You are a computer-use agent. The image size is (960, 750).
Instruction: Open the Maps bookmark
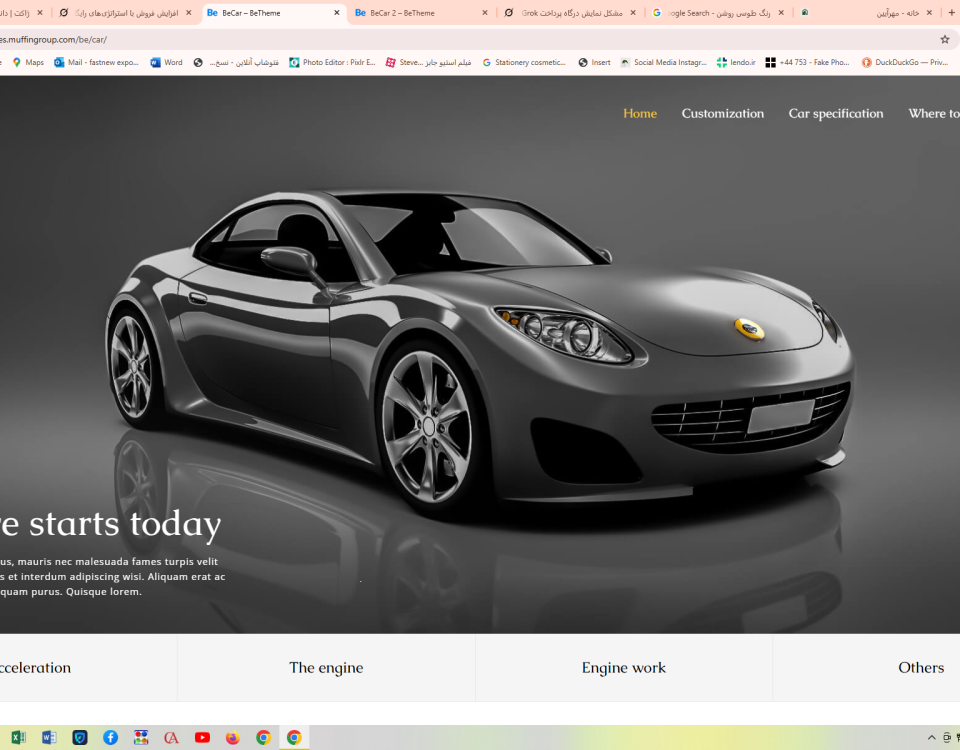point(28,62)
